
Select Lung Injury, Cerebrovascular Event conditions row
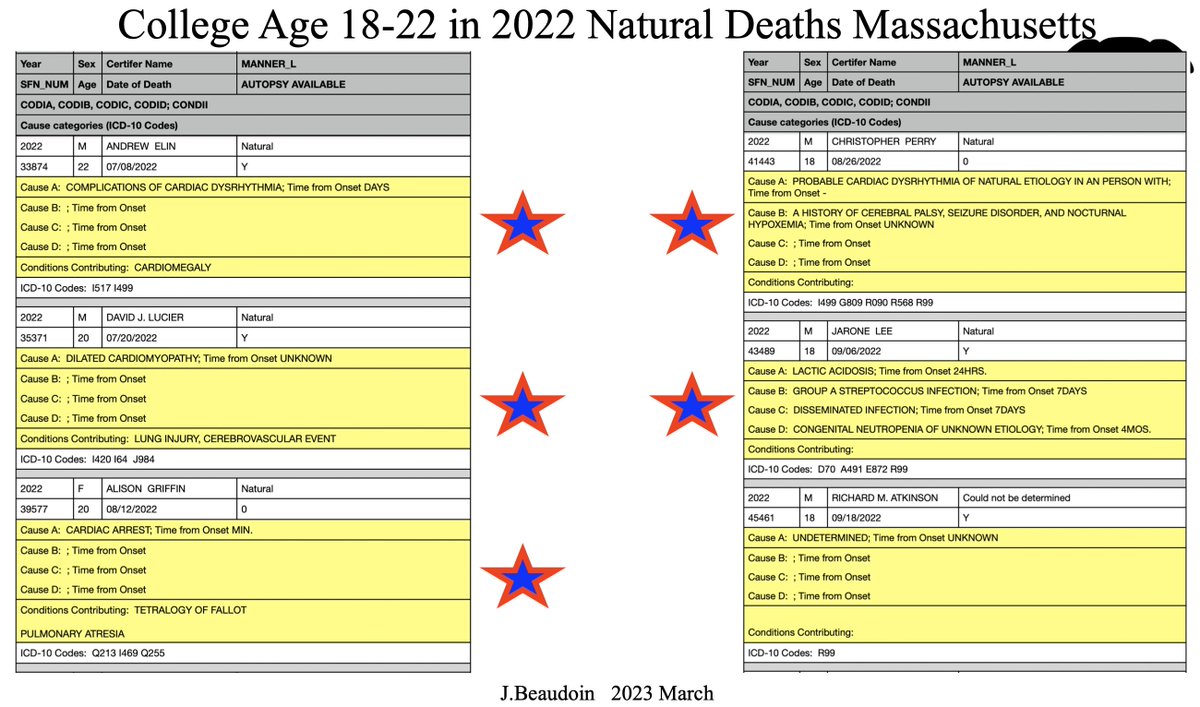[242, 439]
